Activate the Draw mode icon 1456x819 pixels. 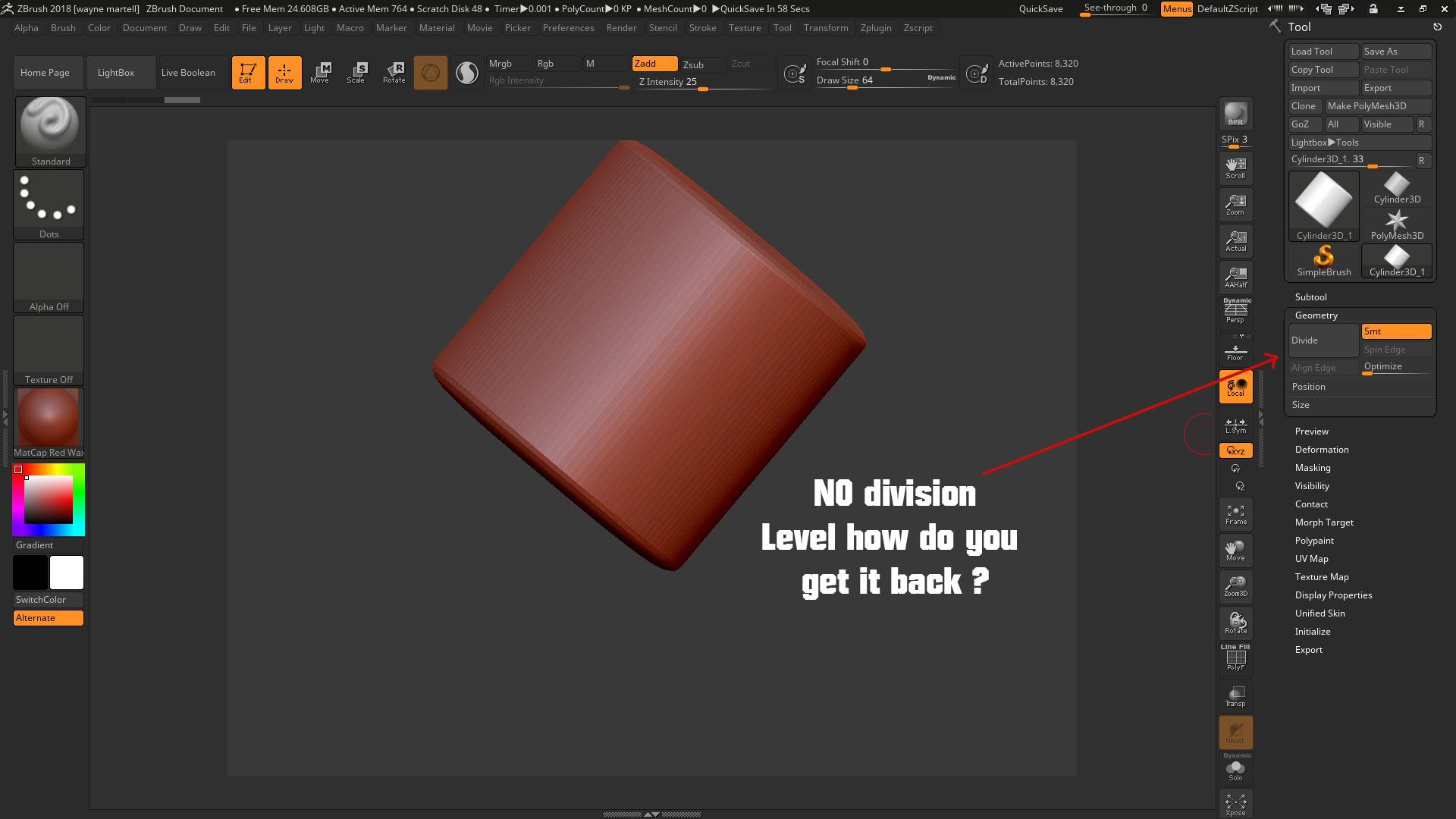[284, 73]
